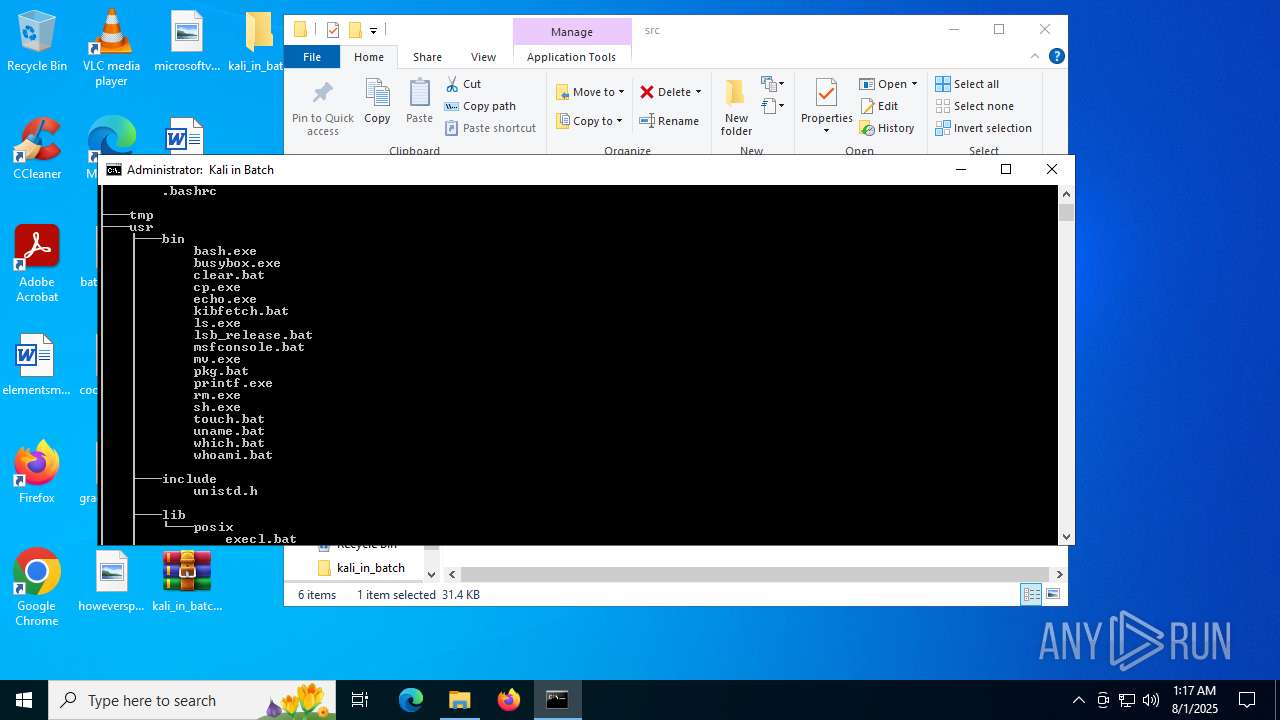Open notification center on taskbar
Screen dimensions: 1280x720
(x=1247, y=700)
